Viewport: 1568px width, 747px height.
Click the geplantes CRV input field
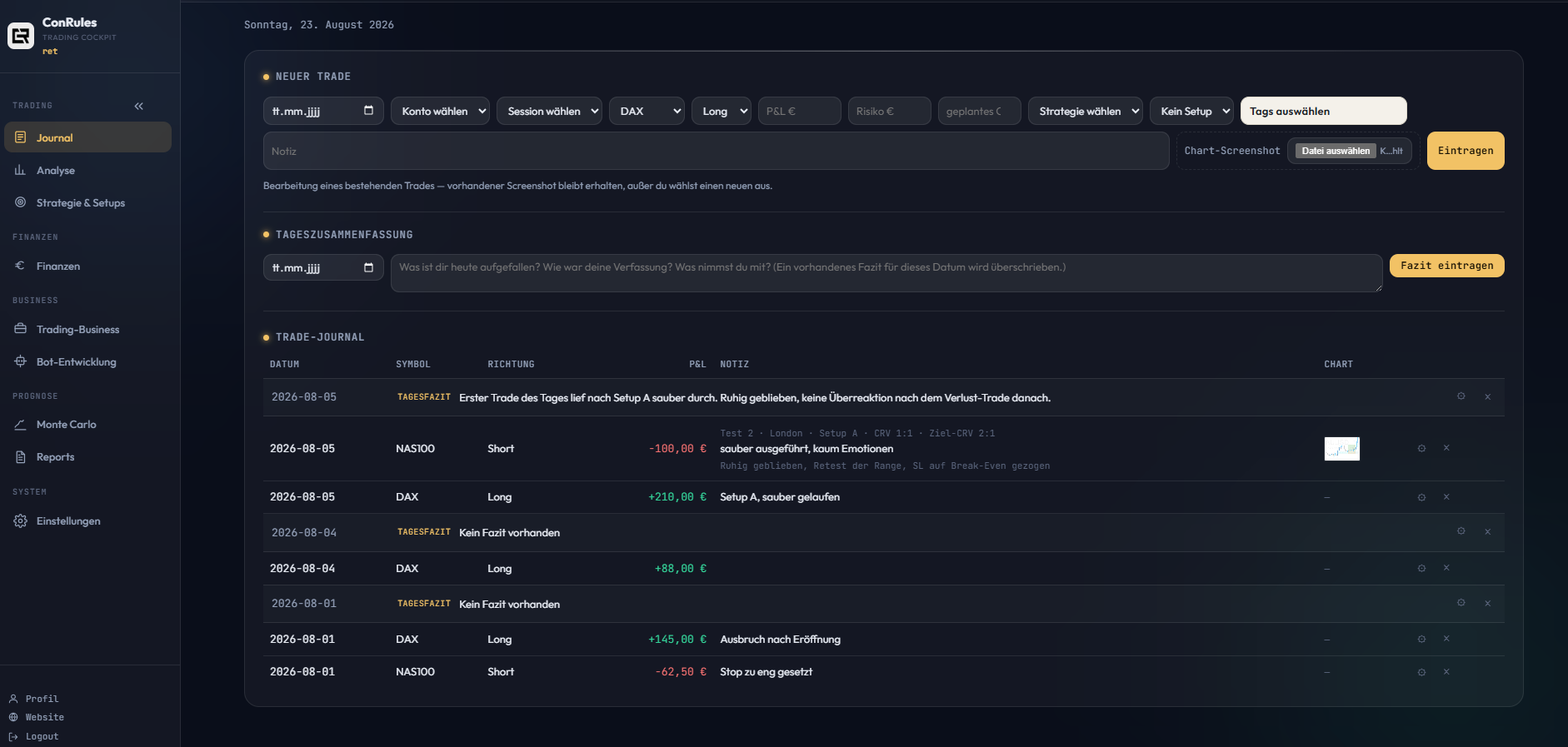point(980,111)
